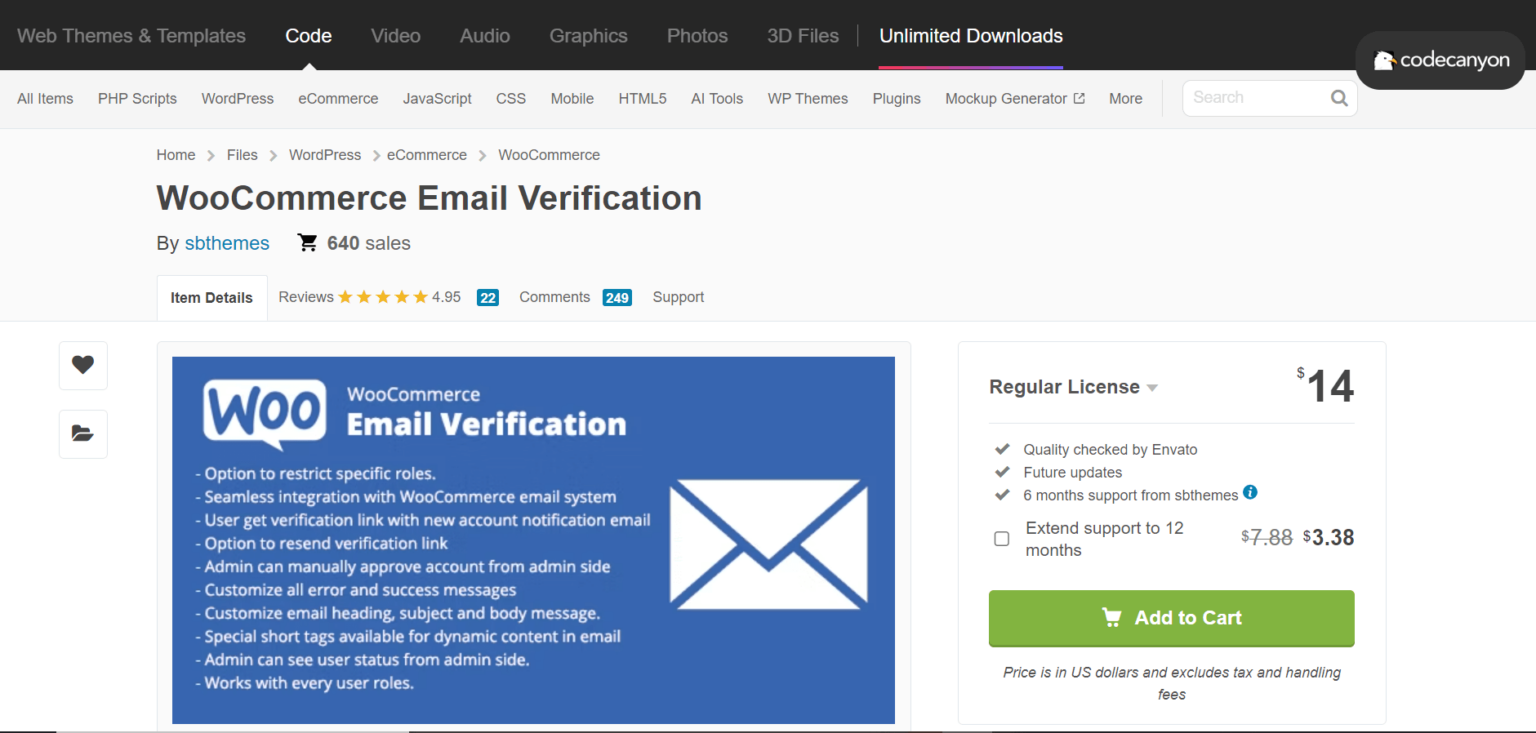Click the shopping cart icon beside 640 sales

308,243
